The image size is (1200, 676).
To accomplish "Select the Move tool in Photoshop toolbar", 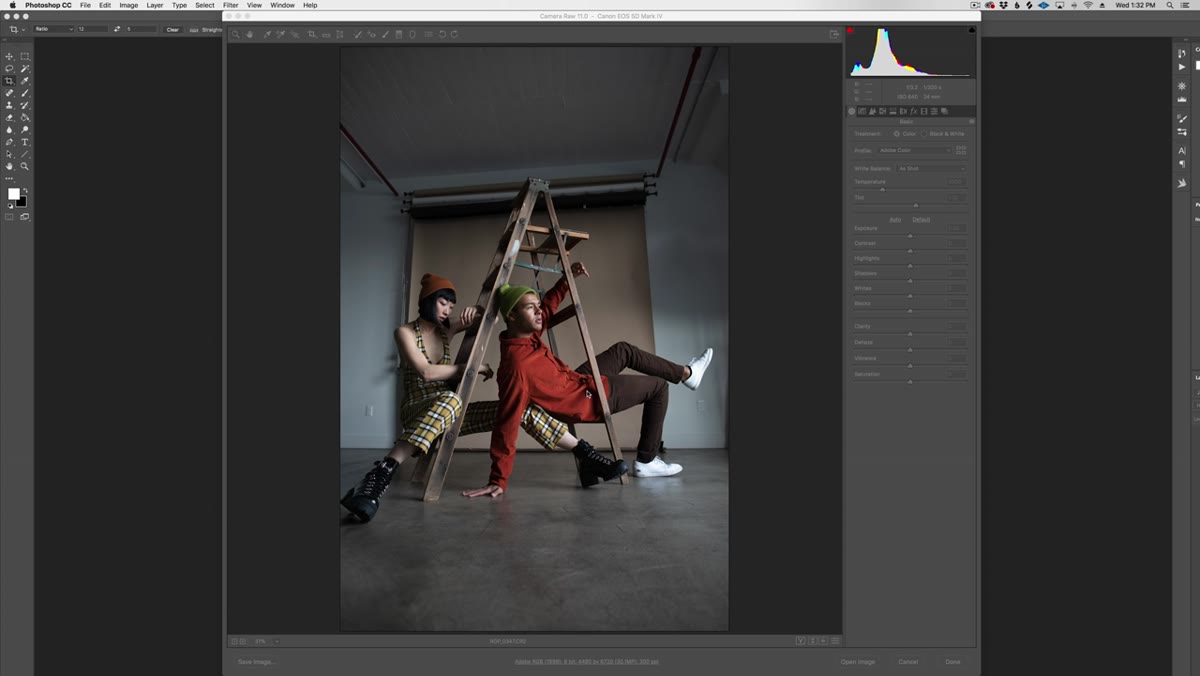I will click(10, 56).
